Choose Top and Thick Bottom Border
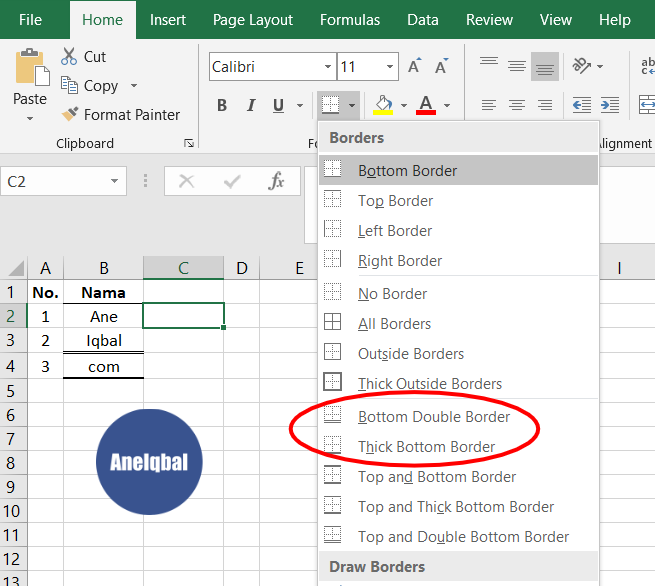This screenshot has width=655, height=586. 458,507
